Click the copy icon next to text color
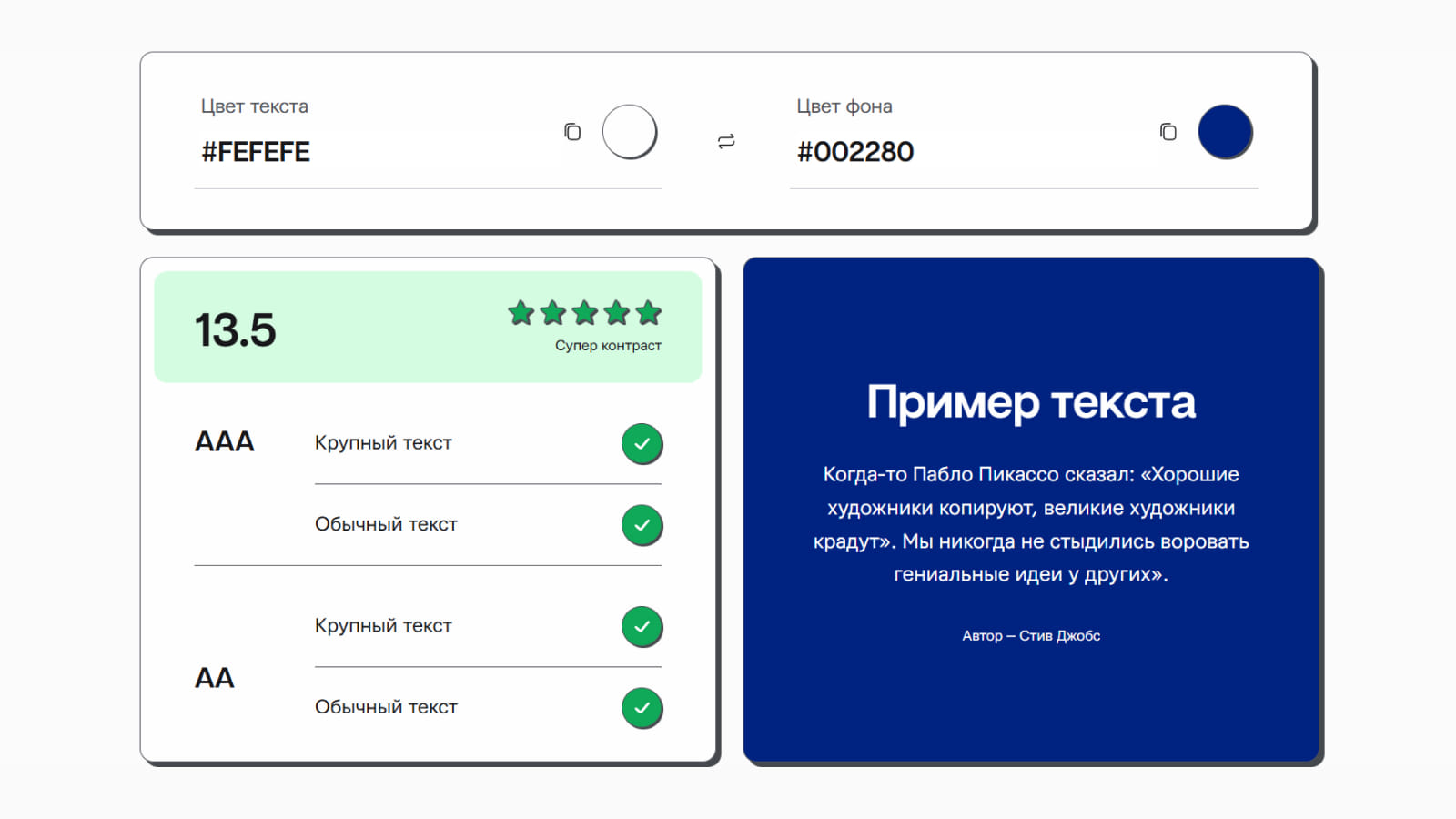Viewport: 1456px width, 819px height. (x=572, y=132)
